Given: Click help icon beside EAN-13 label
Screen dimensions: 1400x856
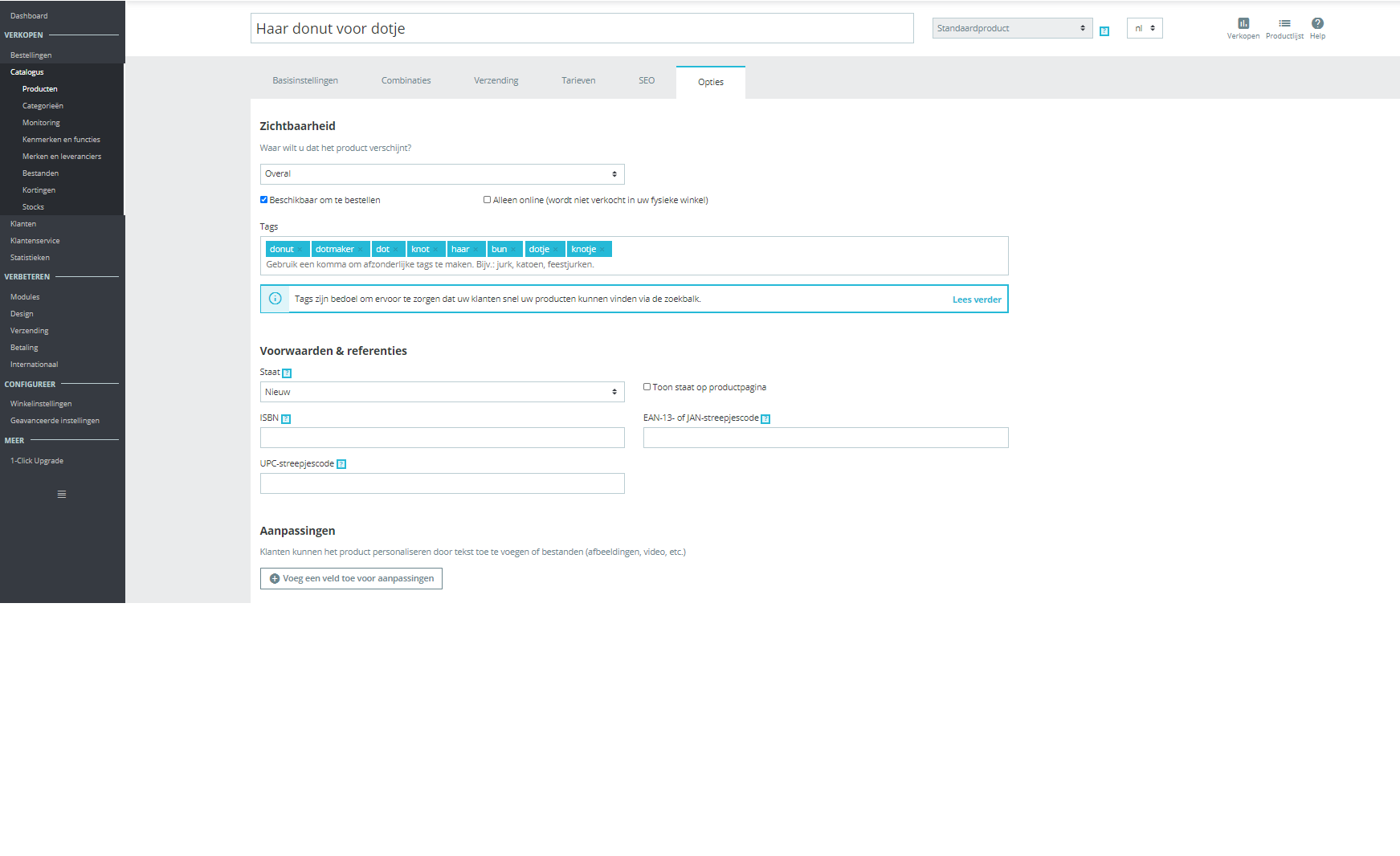Looking at the screenshot, I should 765,419.
